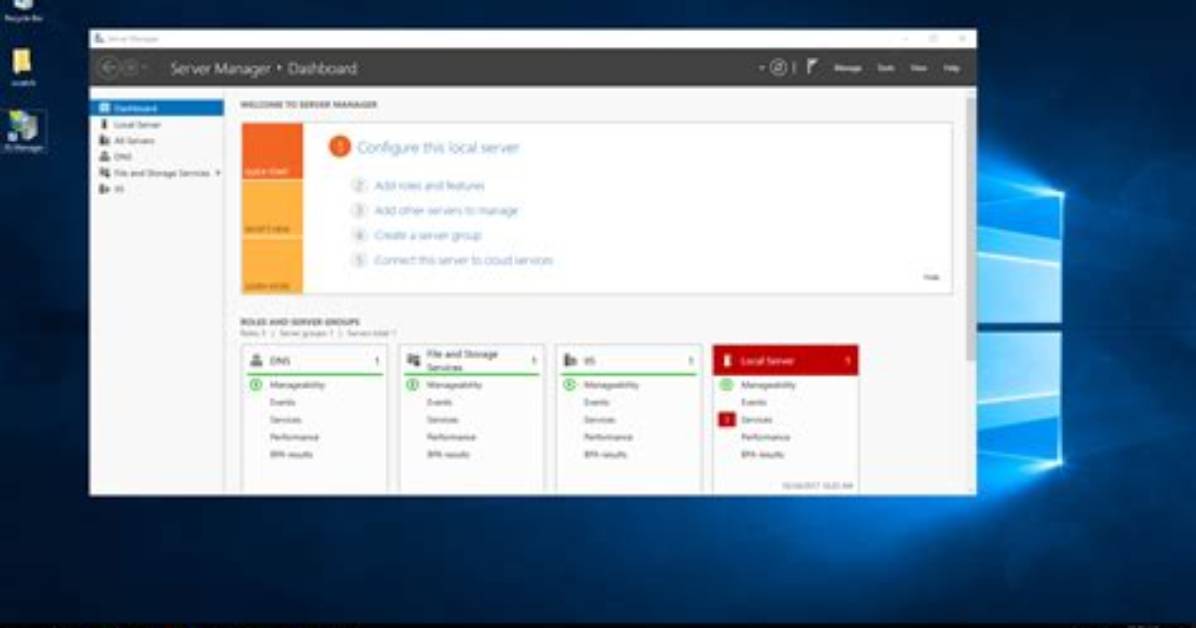The image size is (1196, 628).
Task: Open the File and Storage Services tile header
Action: (x=472, y=360)
